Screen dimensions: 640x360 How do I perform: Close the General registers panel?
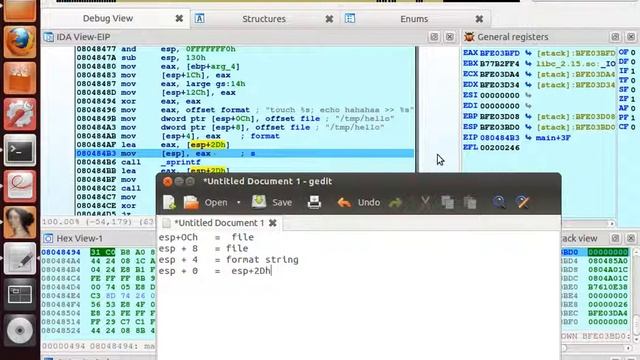click(631, 37)
